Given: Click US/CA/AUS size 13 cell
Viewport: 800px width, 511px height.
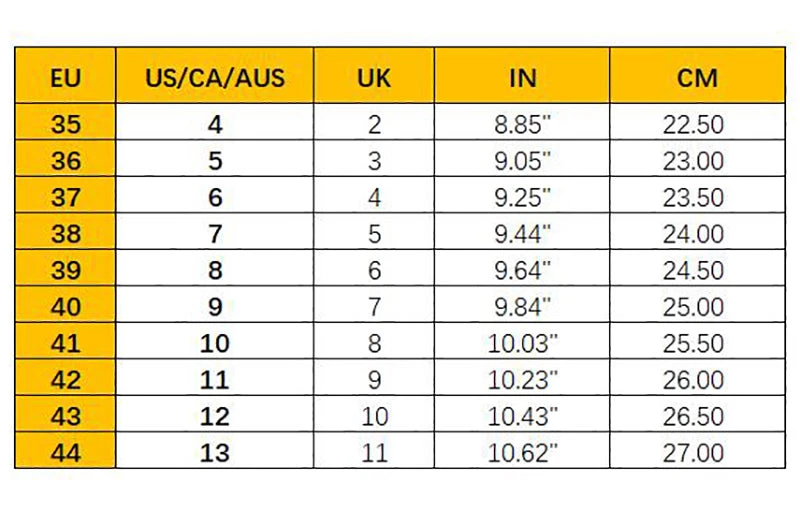Looking at the screenshot, I should point(215,452).
